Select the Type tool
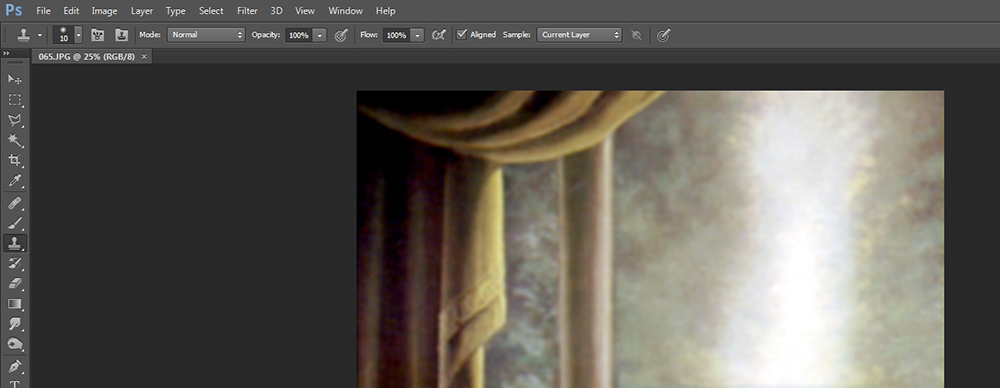The width and height of the screenshot is (1000, 388). click(15, 384)
